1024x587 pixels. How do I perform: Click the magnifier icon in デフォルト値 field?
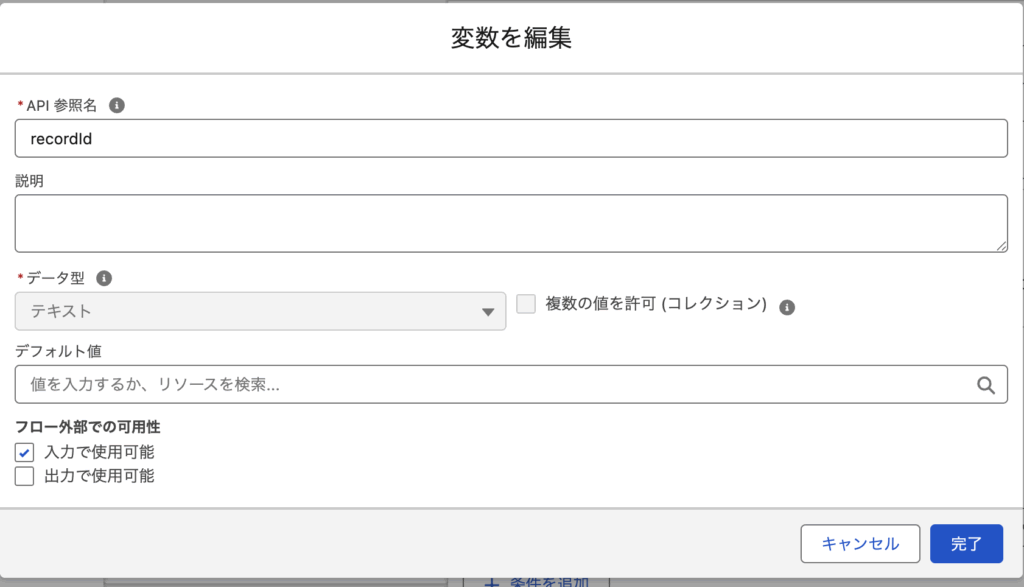[985, 384]
